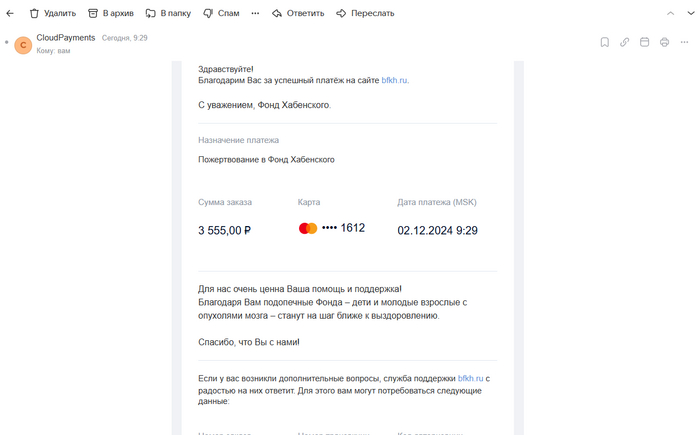Open header three-dot options menu

click(685, 43)
